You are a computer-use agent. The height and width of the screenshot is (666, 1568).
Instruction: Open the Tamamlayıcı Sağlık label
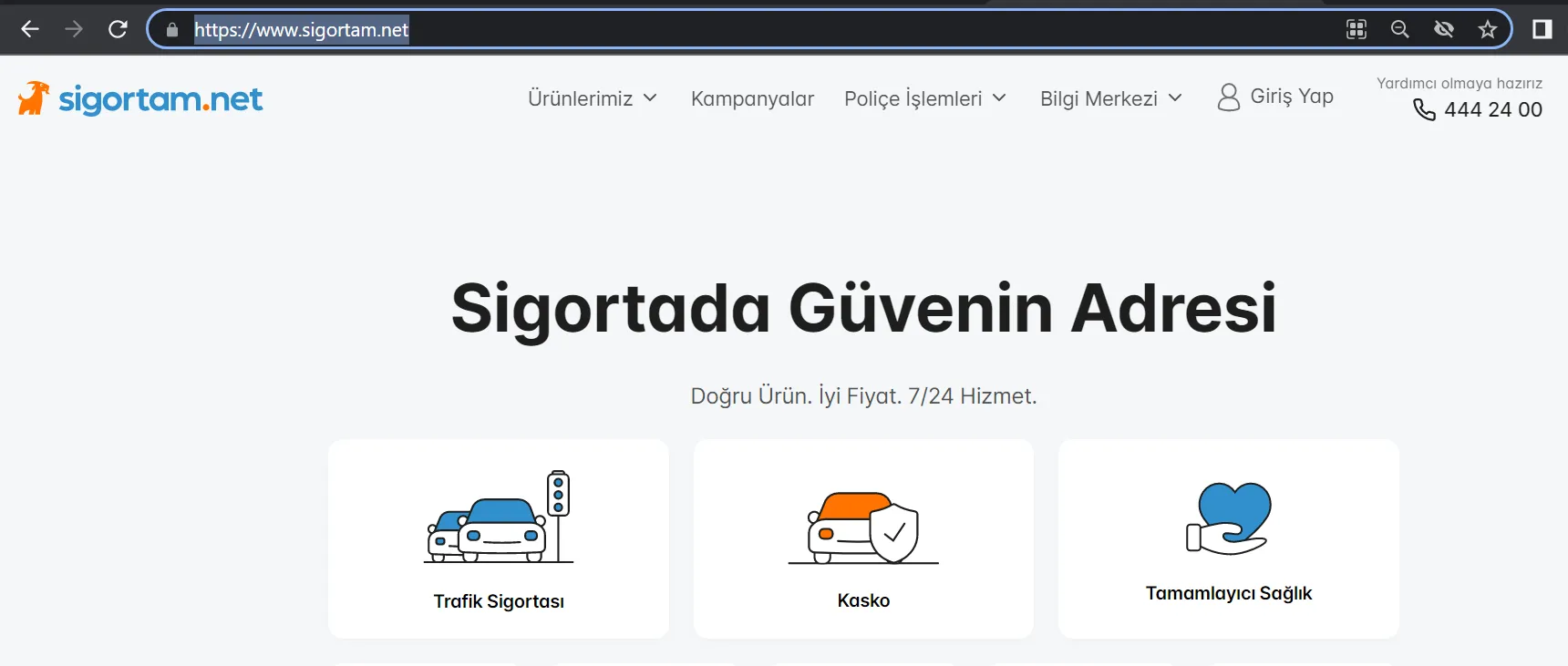(x=1229, y=593)
